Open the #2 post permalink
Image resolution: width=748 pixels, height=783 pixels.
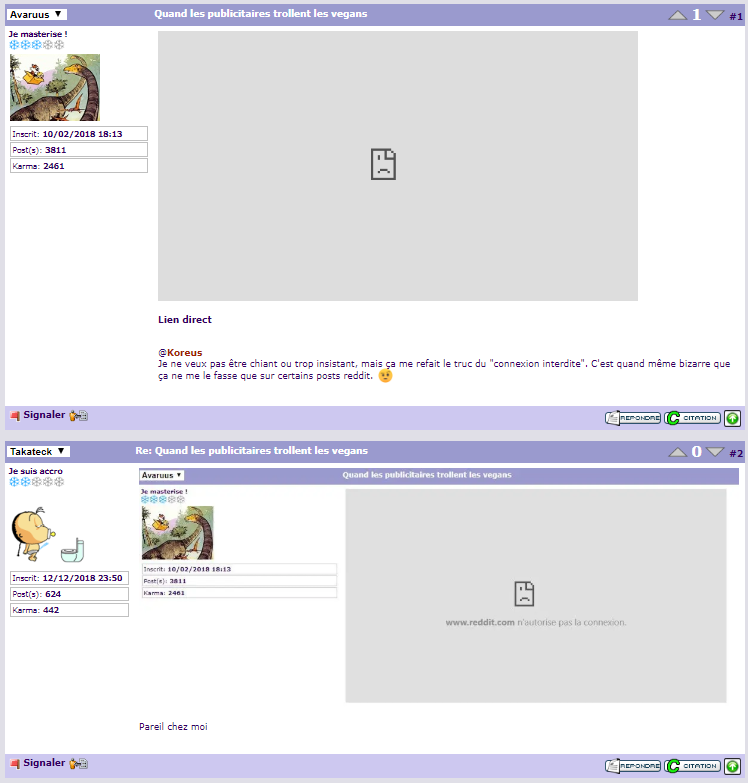[x=736, y=453]
